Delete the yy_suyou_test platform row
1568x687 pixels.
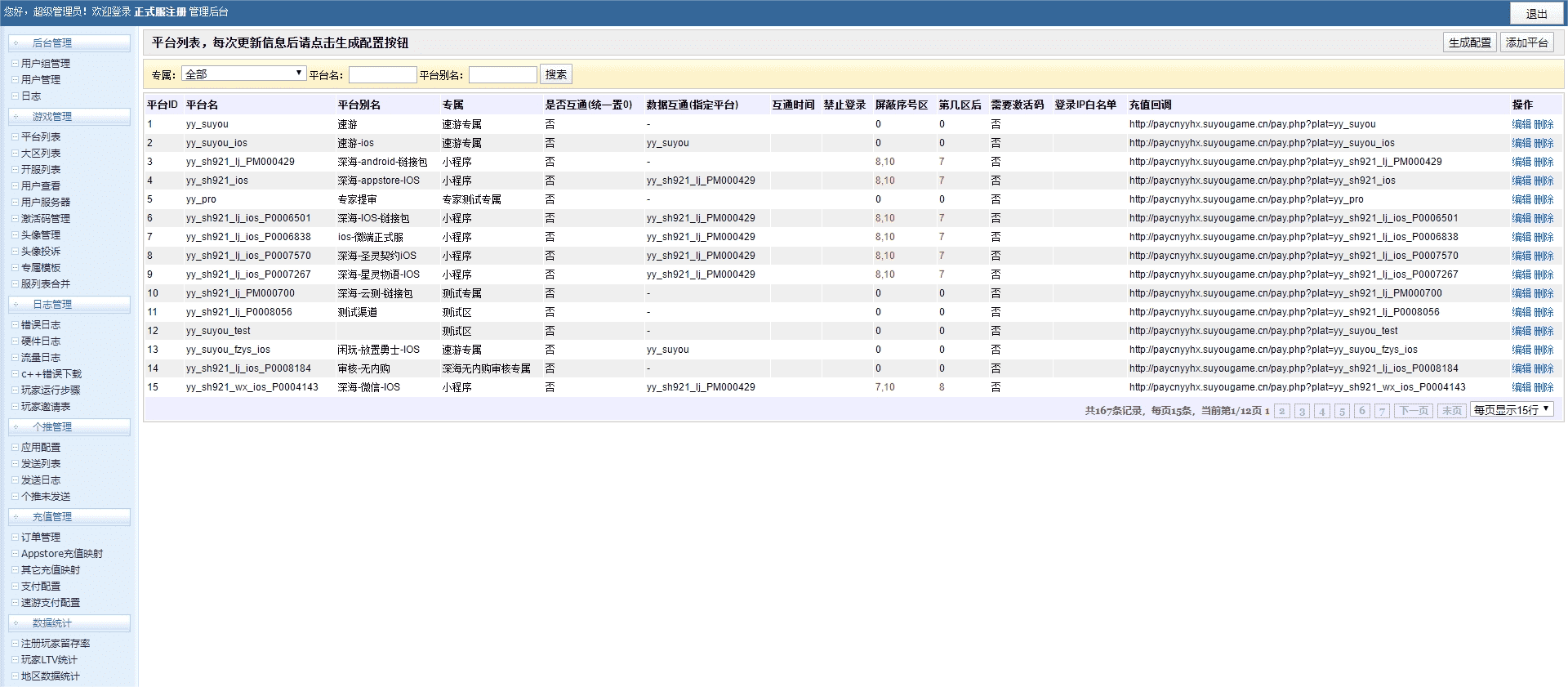tap(1543, 331)
